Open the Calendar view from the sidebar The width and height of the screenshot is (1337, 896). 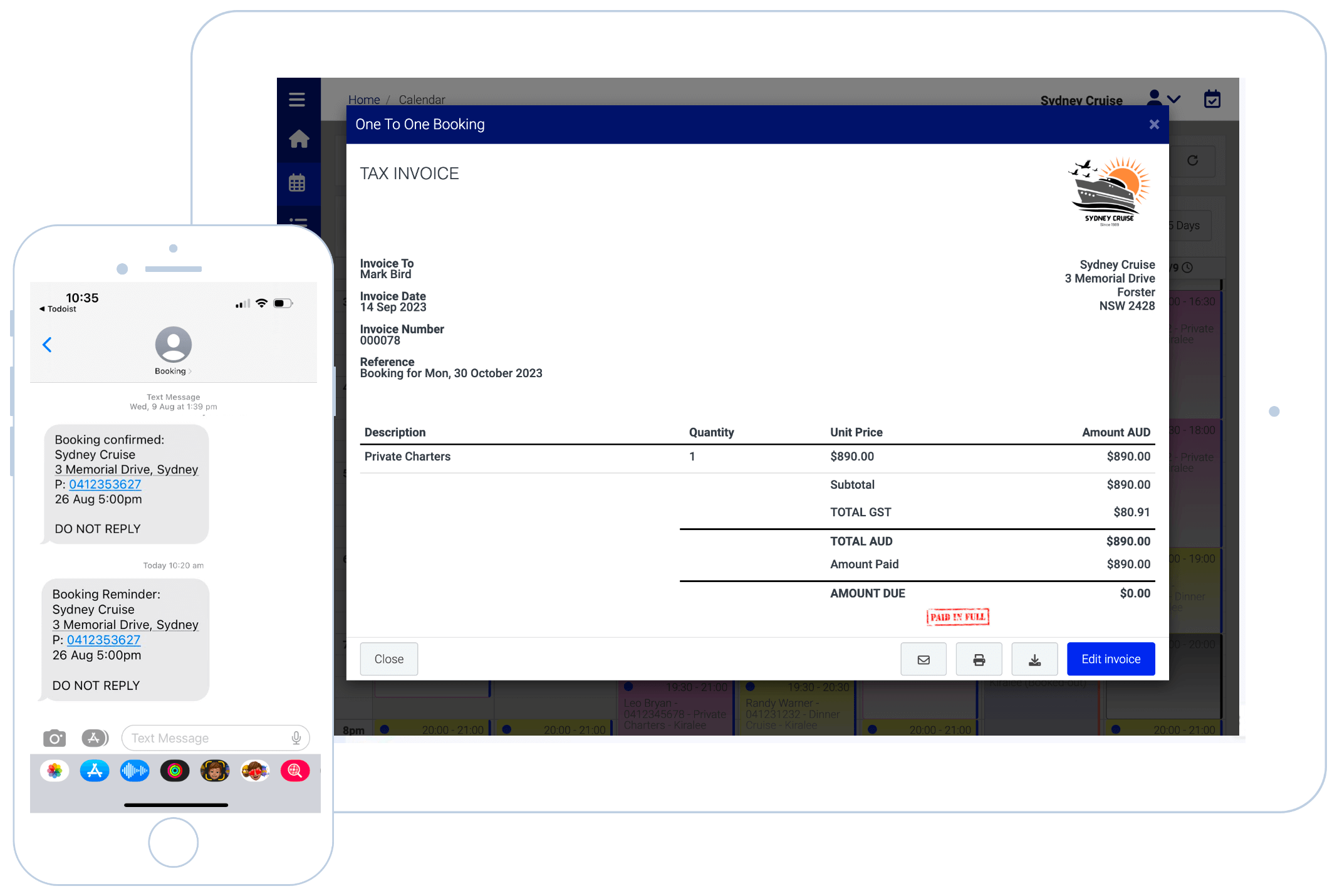coord(299,182)
